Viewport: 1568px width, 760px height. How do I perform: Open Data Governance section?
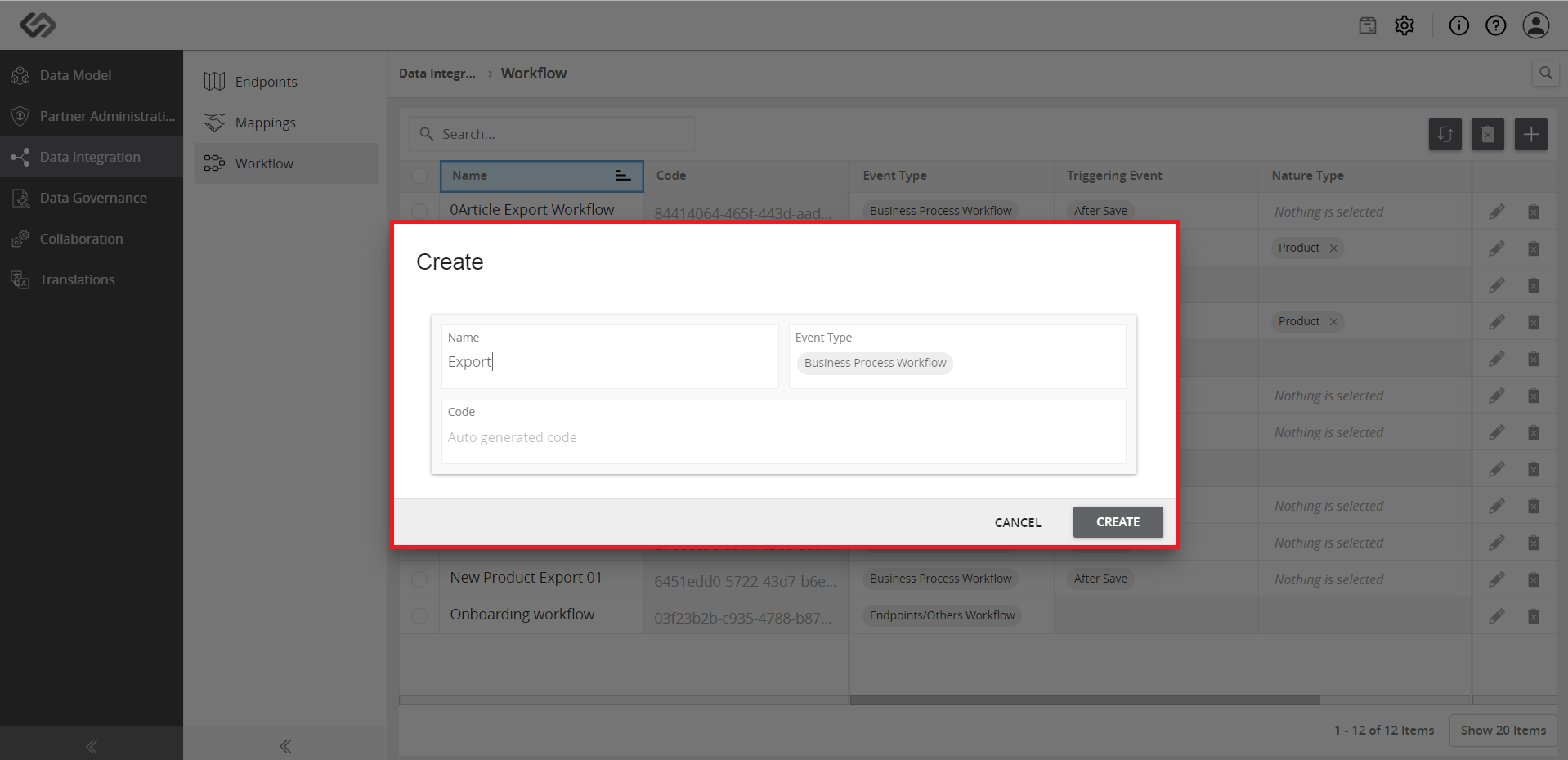92,198
